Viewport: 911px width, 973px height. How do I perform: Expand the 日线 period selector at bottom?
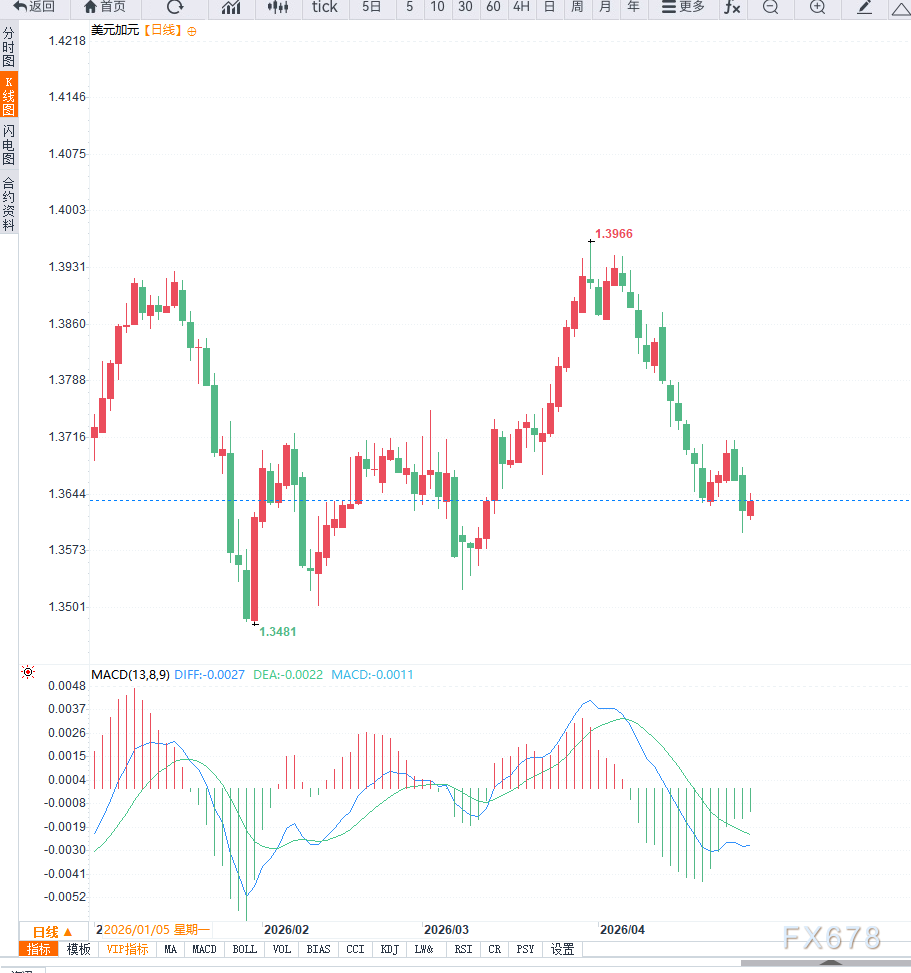pyautogui.click(x=53, y=932)
